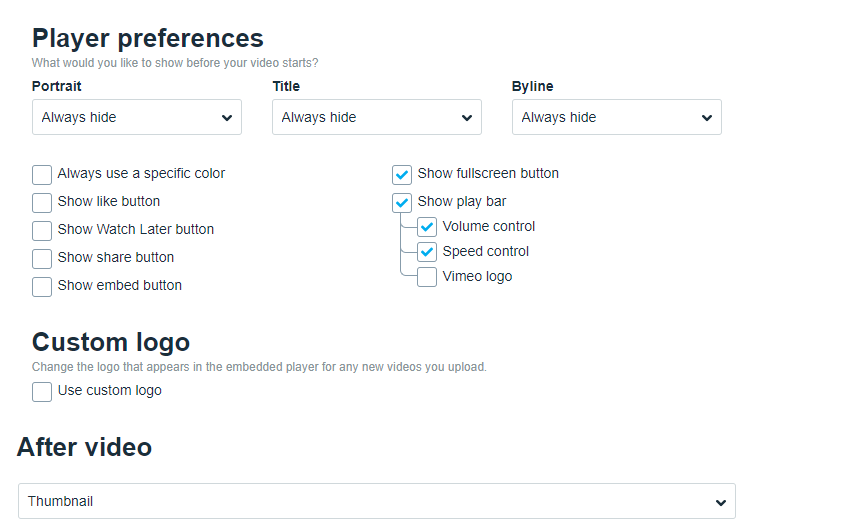Tick the 'Show like button' checkbox
Viewport: 841px width, 530px height.
pos(42,203)
